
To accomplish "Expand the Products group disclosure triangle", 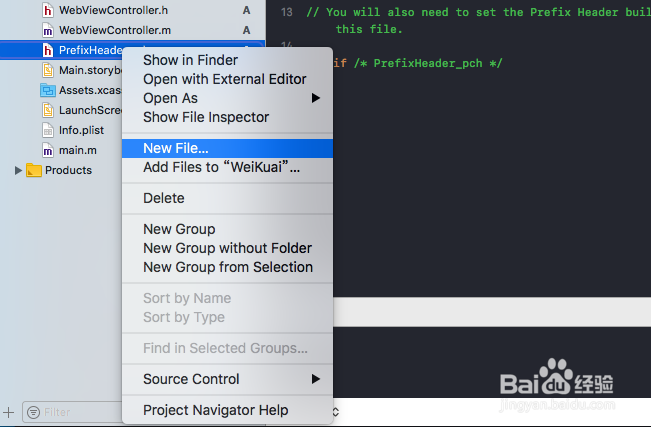I will (x=18, y=170).
